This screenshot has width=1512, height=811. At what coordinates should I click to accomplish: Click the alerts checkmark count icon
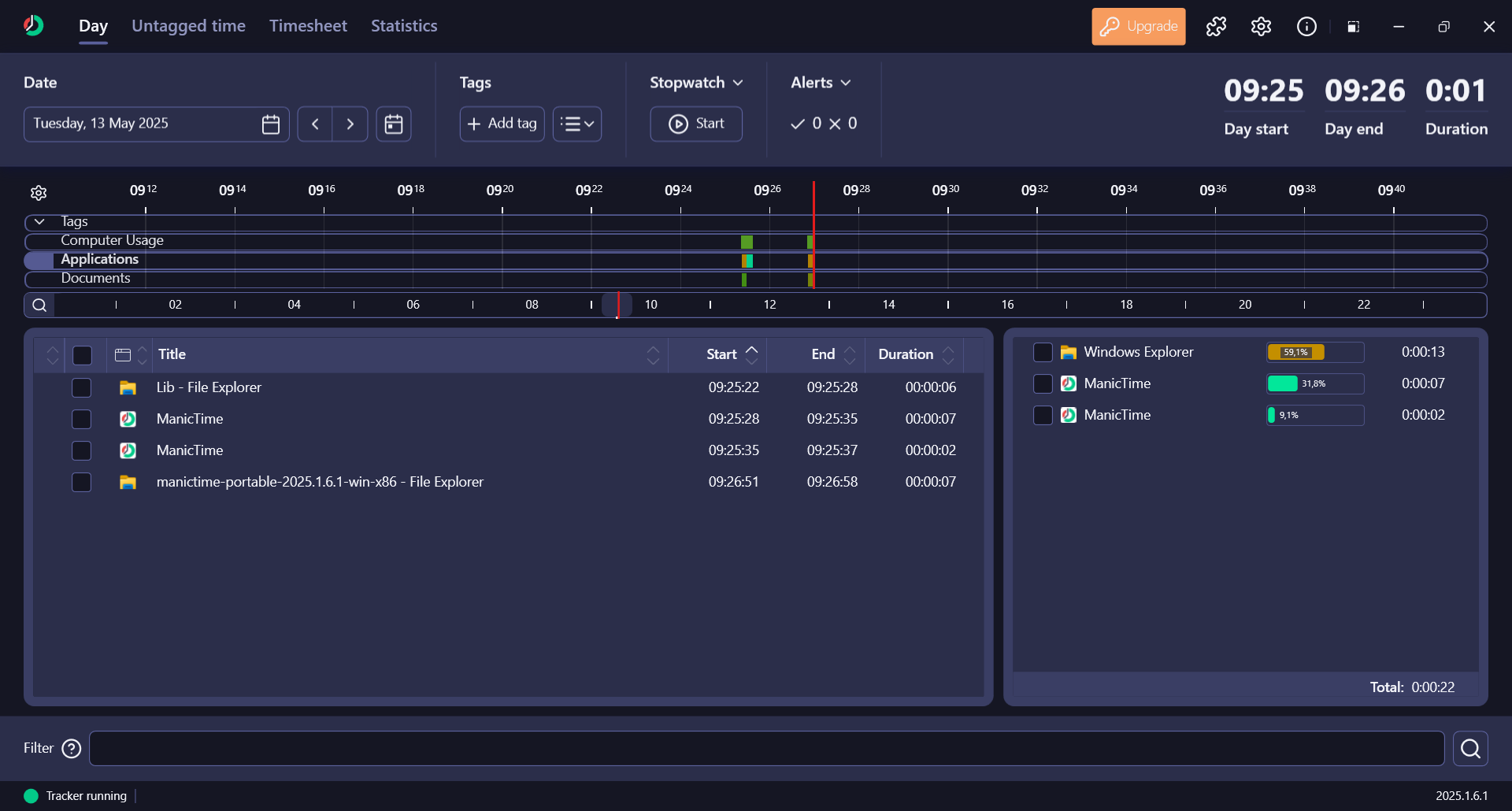point(798,124)
